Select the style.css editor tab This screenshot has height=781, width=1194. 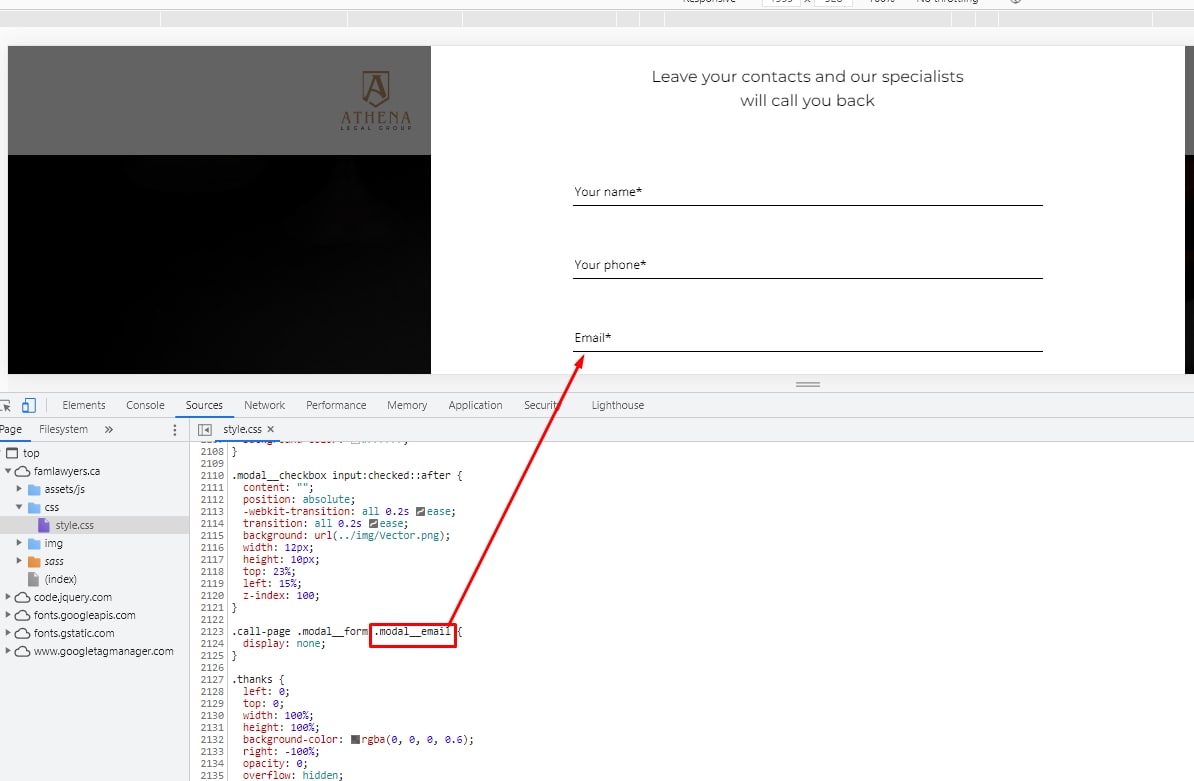click(x=242, y=429)
